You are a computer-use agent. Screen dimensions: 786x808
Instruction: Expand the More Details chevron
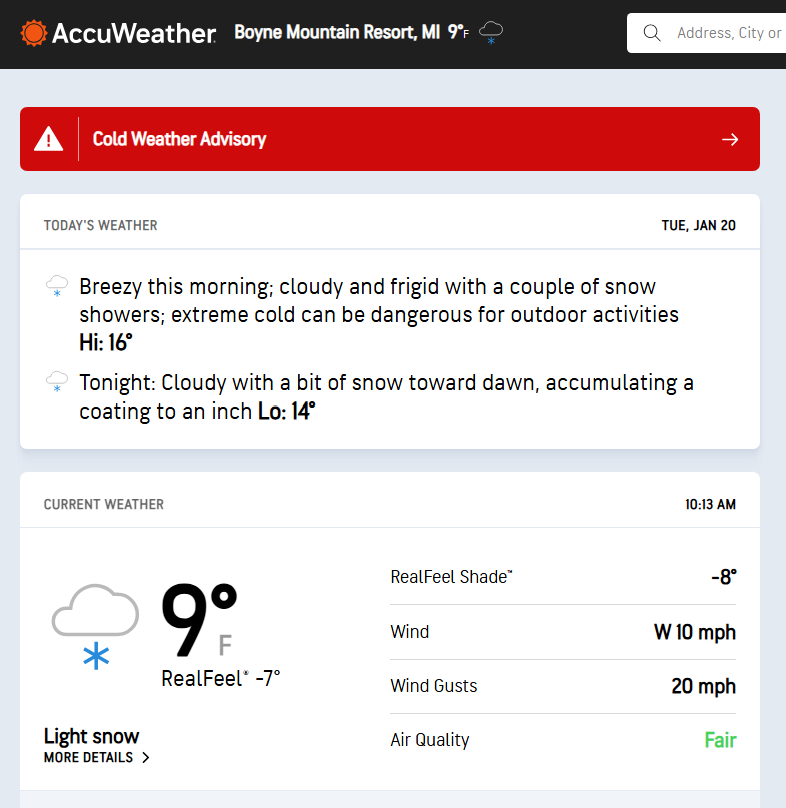tap(146, 758)
